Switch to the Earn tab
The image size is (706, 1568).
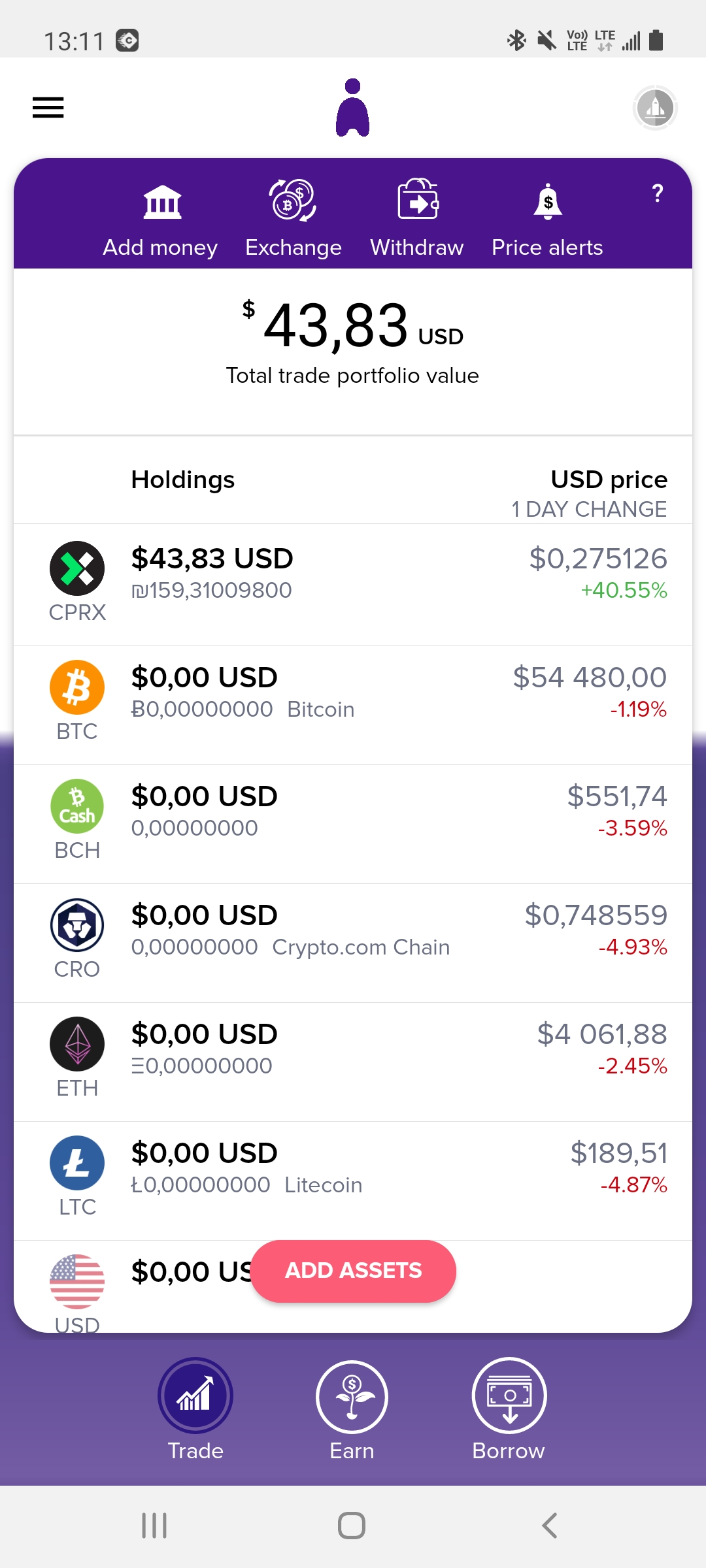[352, 1410]
